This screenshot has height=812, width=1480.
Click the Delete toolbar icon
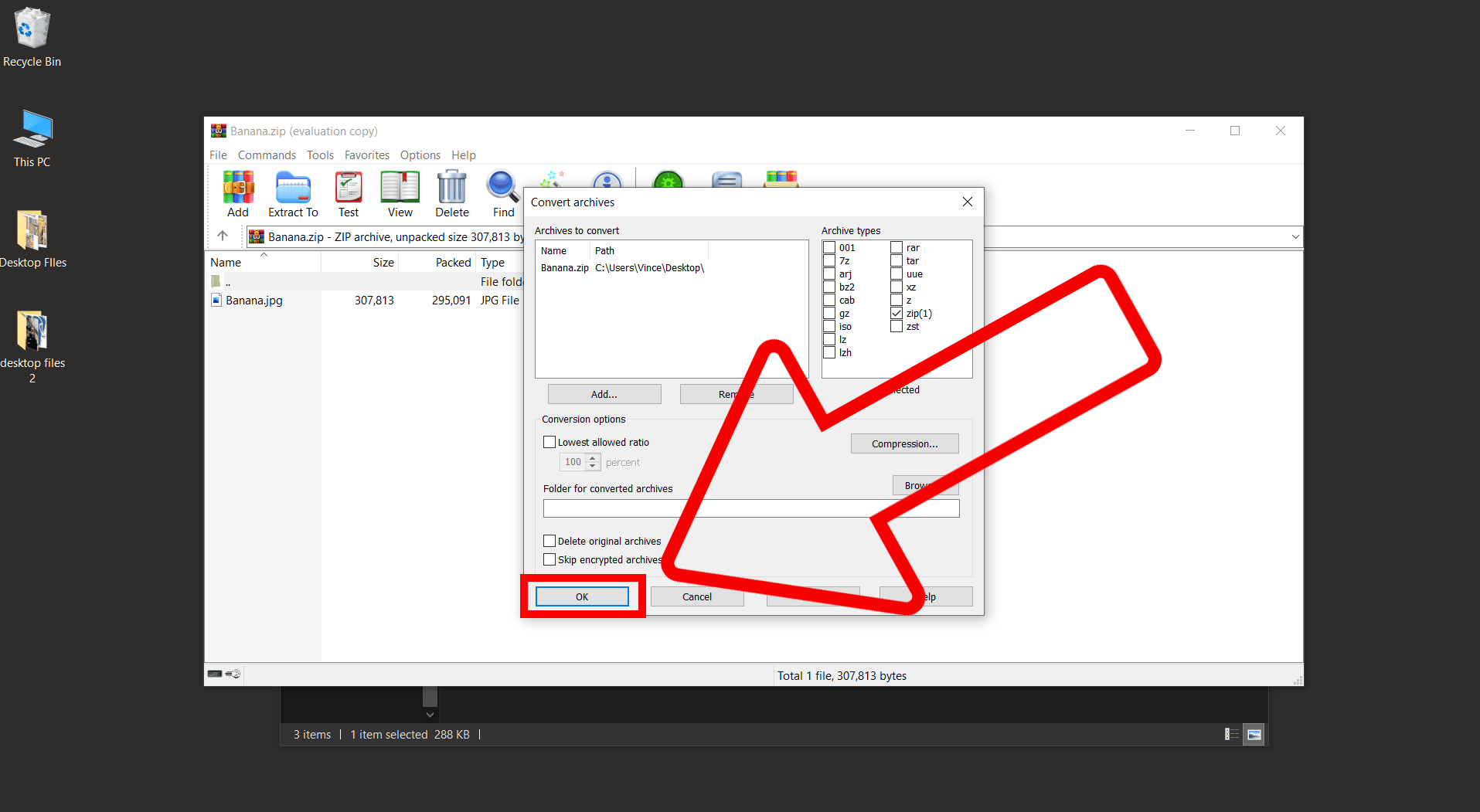[x=451, y=188]
